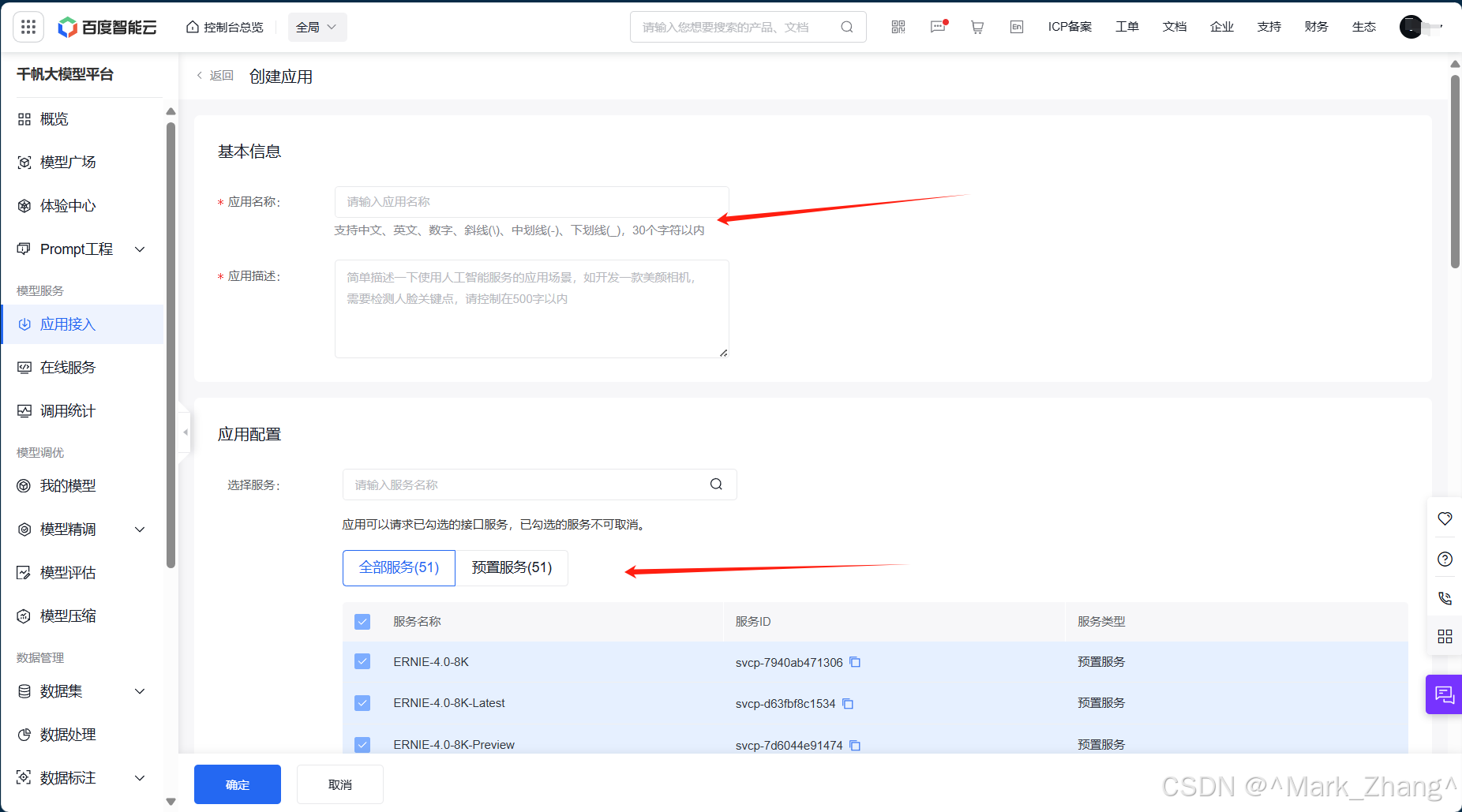Focus the 应用描述 text area
This screenshot has height=812, width=1462.
click(x=531, y=309)
